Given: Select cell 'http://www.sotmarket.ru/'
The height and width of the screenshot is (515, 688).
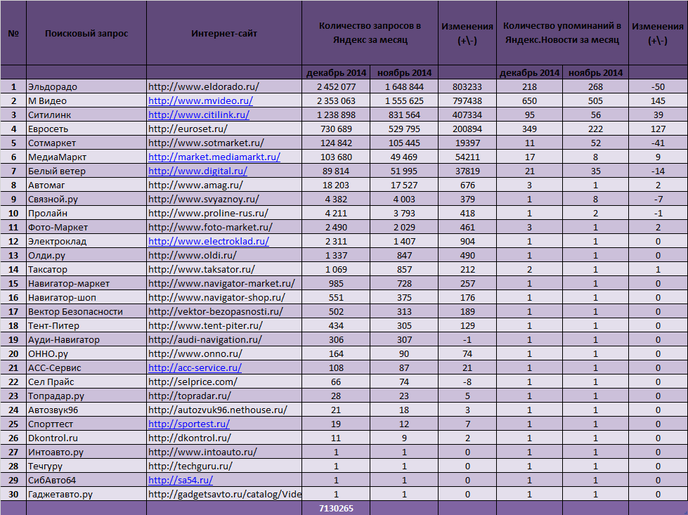Looking at the screenshot, I should click(x=224, y=143).
